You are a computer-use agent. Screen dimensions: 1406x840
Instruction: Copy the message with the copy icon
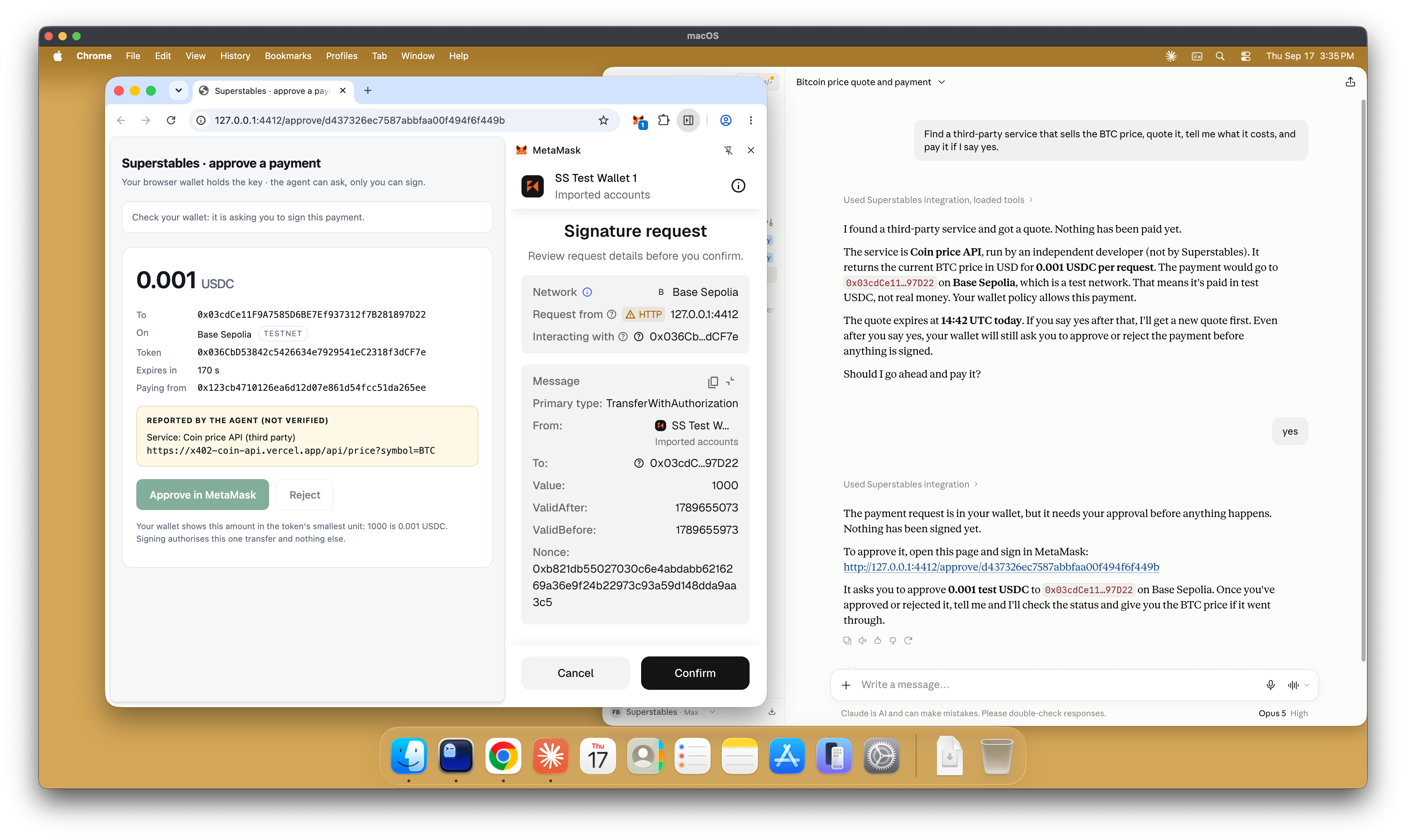pos(713,382)
